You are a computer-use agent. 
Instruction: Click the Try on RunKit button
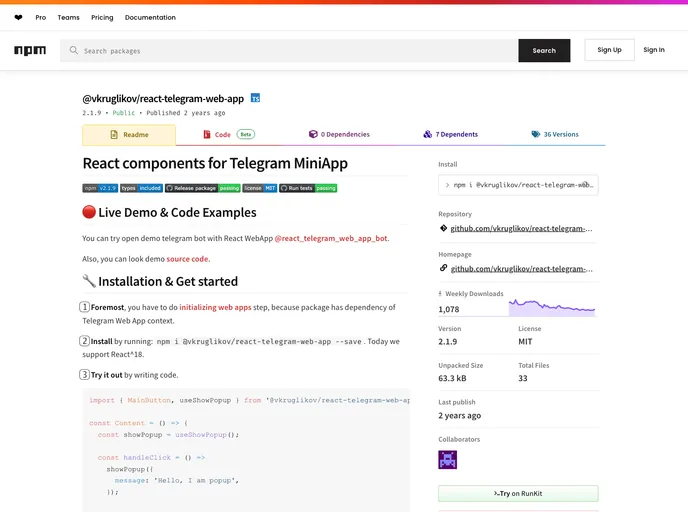(x=518, y=494)
